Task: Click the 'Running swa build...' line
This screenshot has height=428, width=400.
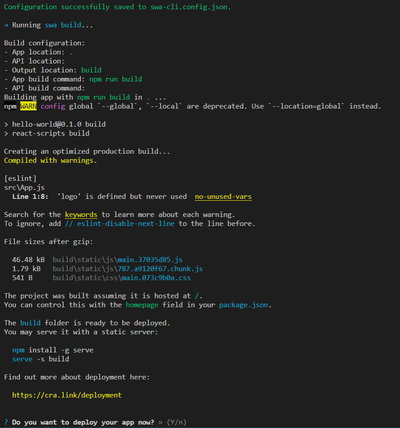Action: 49,25
